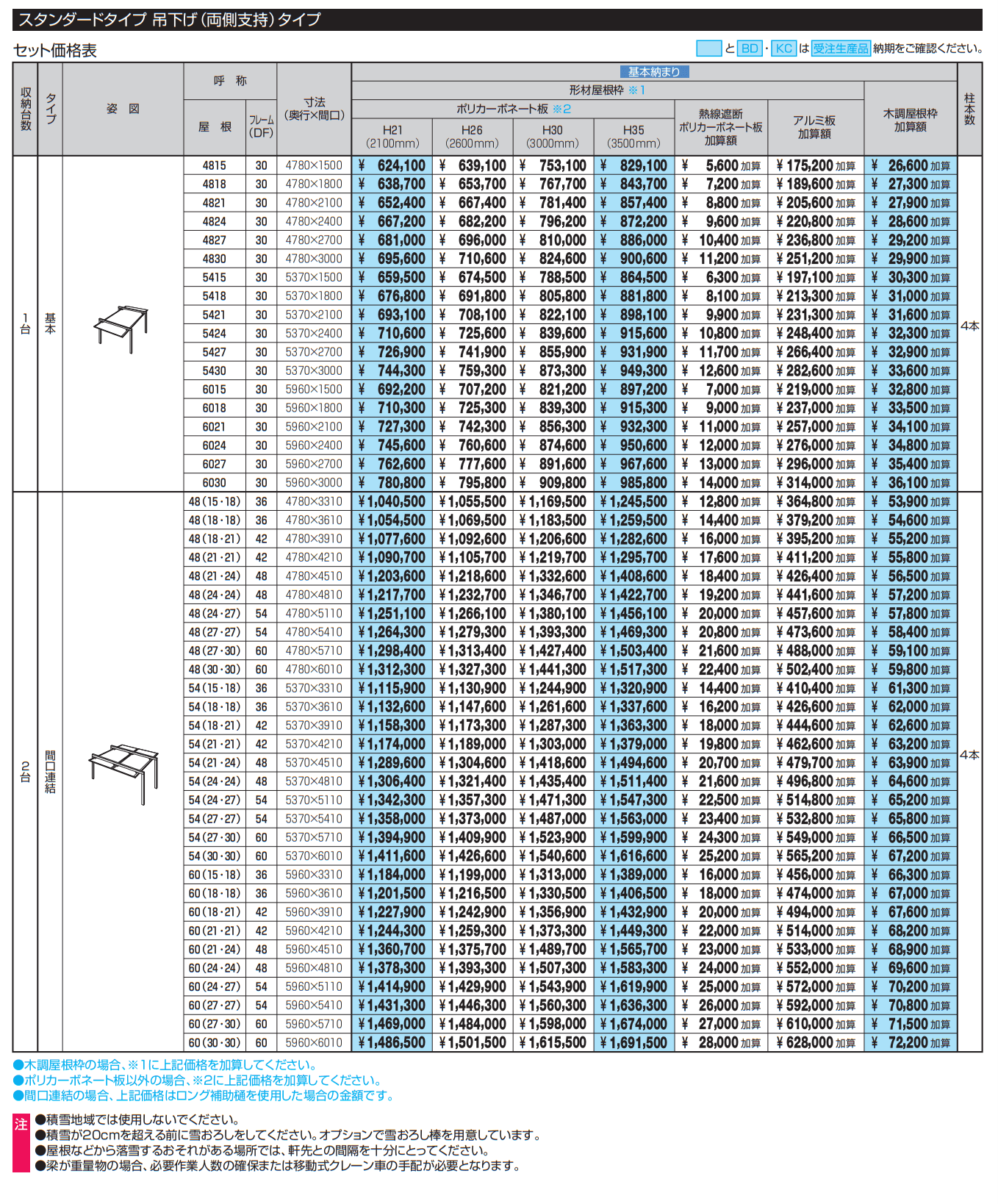Viewport: 998px width, 1204px height.
Task: Click the 基本納まり header badge
Action: click(654, 72)
